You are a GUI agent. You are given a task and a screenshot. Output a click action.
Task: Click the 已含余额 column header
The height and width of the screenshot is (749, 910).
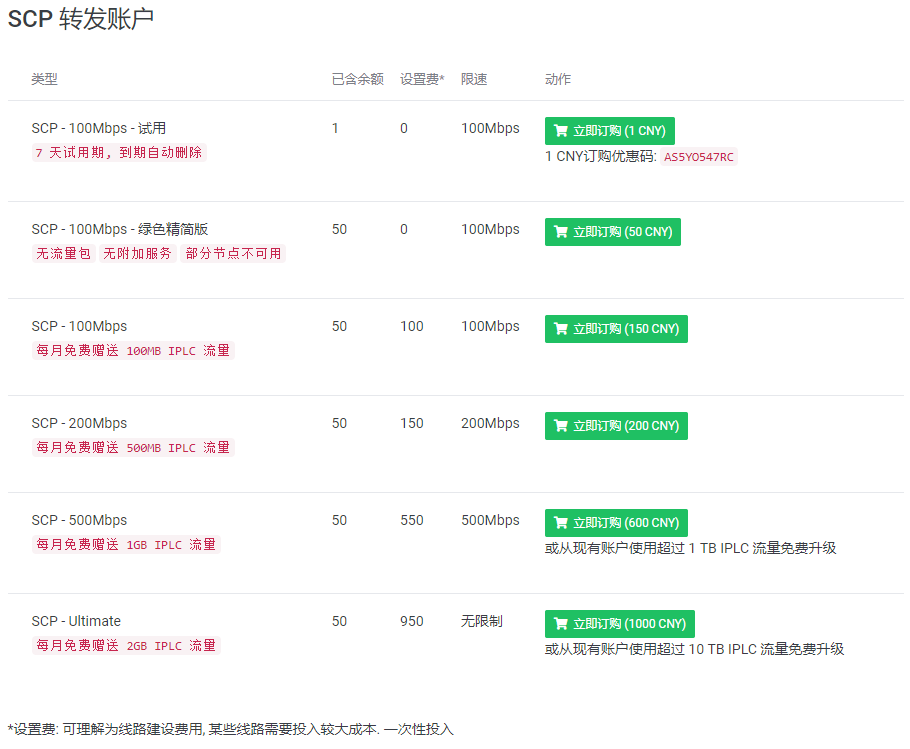pos(358,79)
